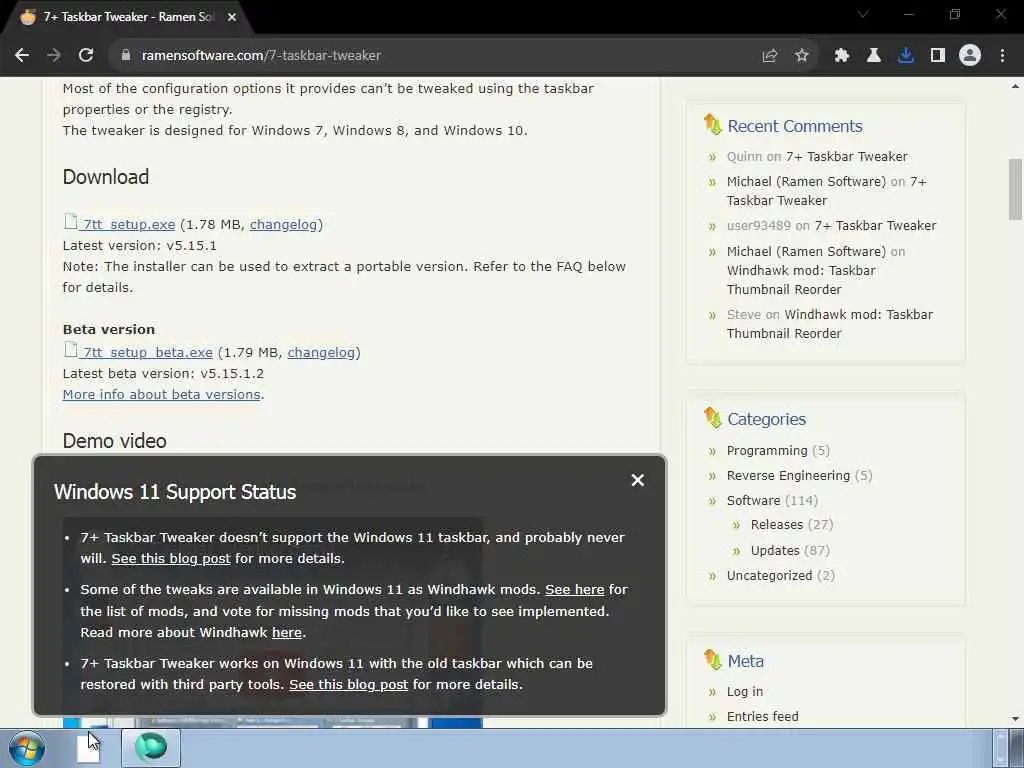Screen dimensions: 1024x768
Task: Open the Extensions puzzle icon
Action: (842, 56)
